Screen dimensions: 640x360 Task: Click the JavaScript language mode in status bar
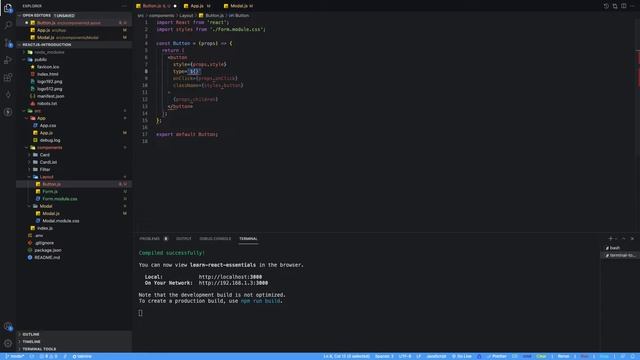[436, 356]
